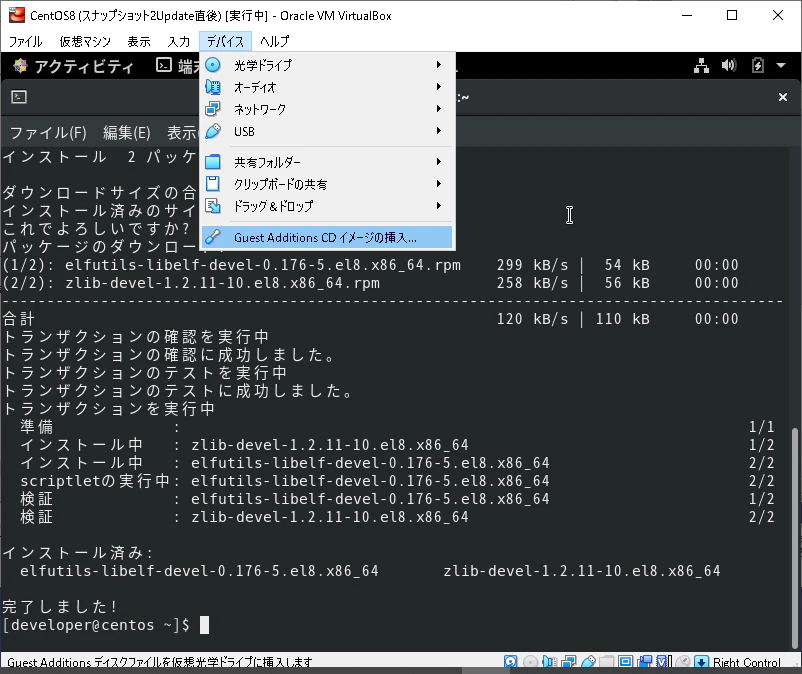Click the USB status bar icon
The height and width of the screenshot is (674, 802).
click(x=588, y=662)
